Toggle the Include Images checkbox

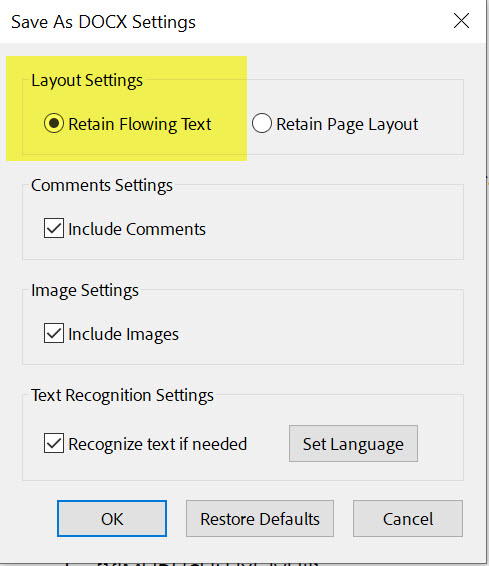[x=54, y=333]
